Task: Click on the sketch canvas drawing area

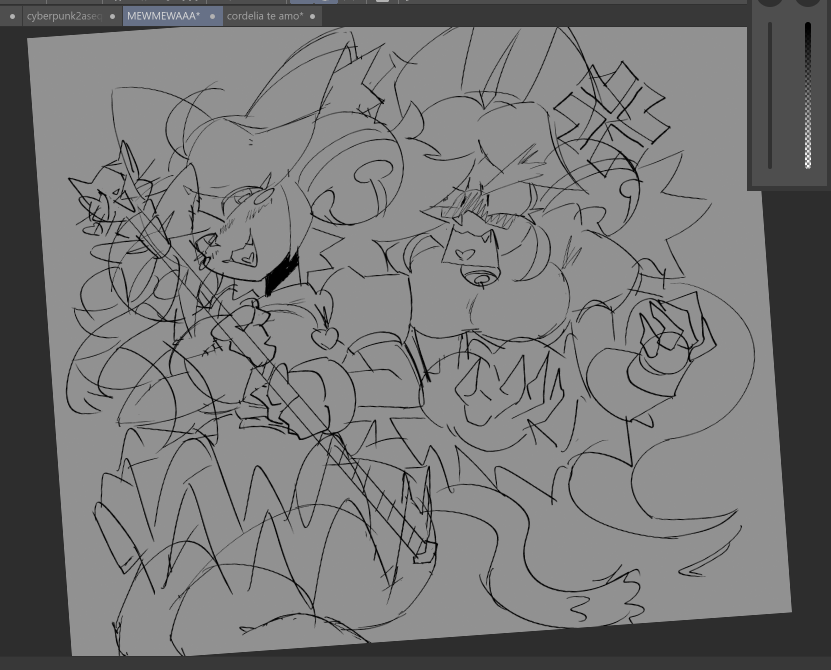Action: [408, 339]
